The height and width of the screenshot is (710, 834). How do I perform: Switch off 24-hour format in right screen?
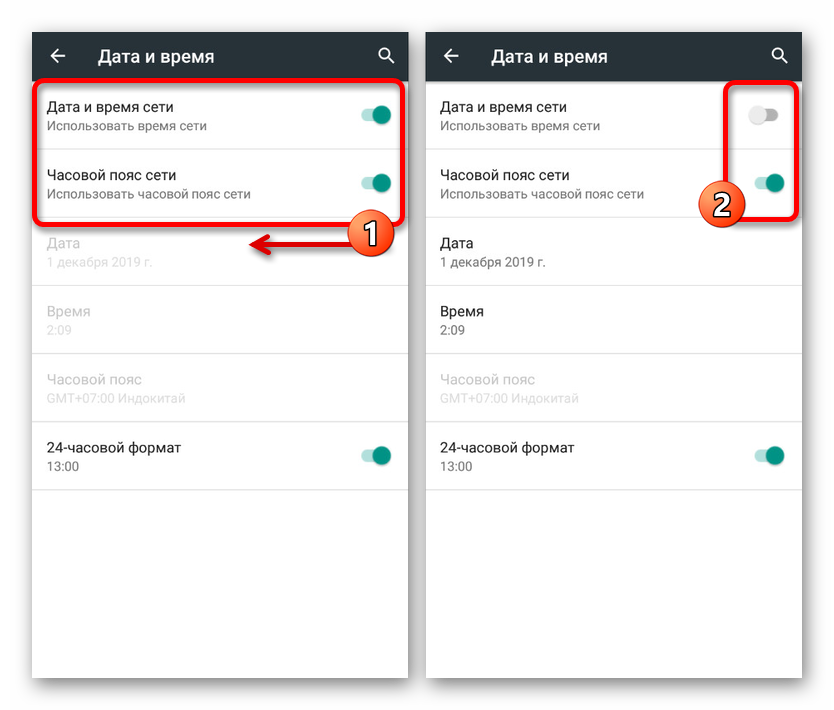(770, 456)
